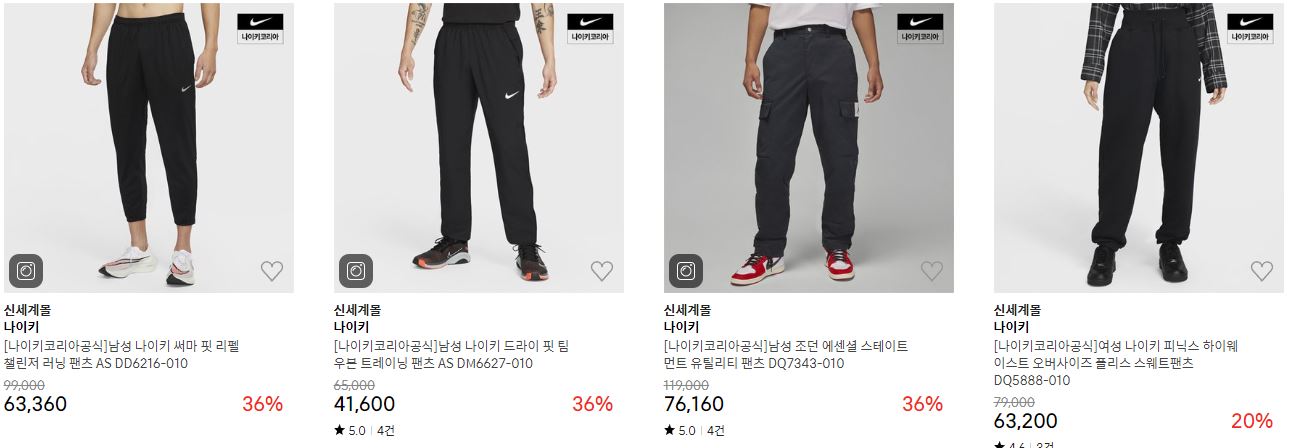Click Nike Korea logo on second product
This screenshot has height=448, width=1289.
590,28
